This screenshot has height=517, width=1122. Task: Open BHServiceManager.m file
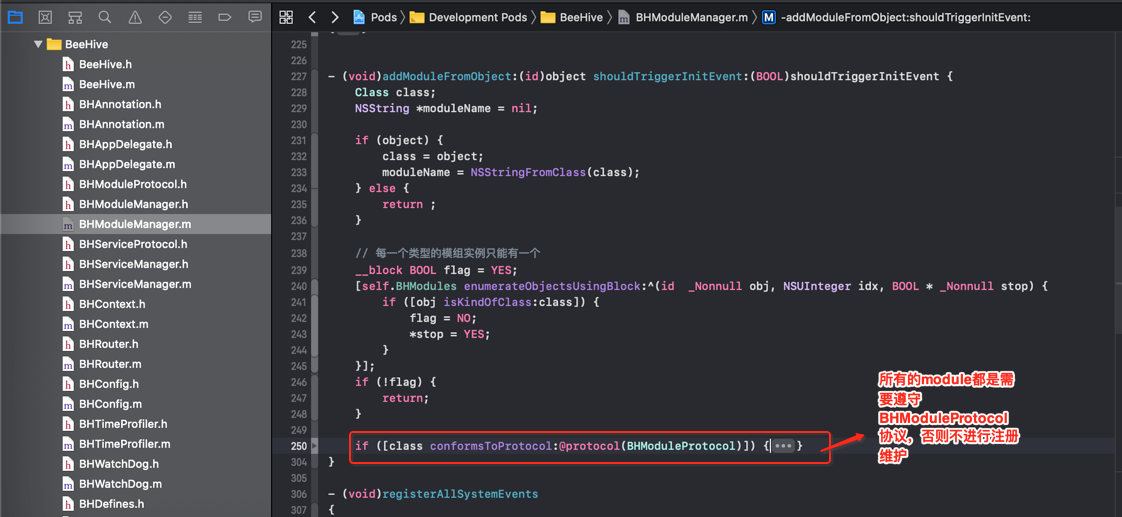tap(127, 284)
